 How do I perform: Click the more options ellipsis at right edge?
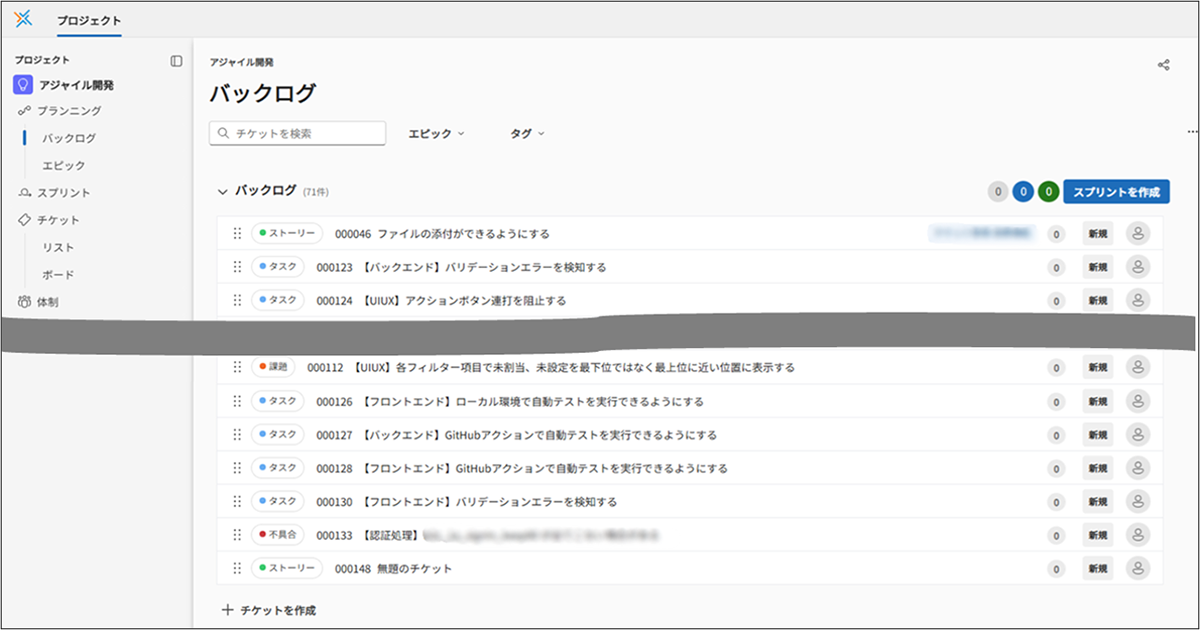coord(1191,132)
